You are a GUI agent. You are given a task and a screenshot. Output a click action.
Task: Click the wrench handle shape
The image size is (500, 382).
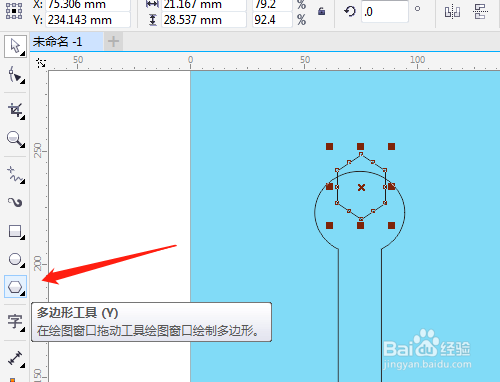[x=360, y=315]
